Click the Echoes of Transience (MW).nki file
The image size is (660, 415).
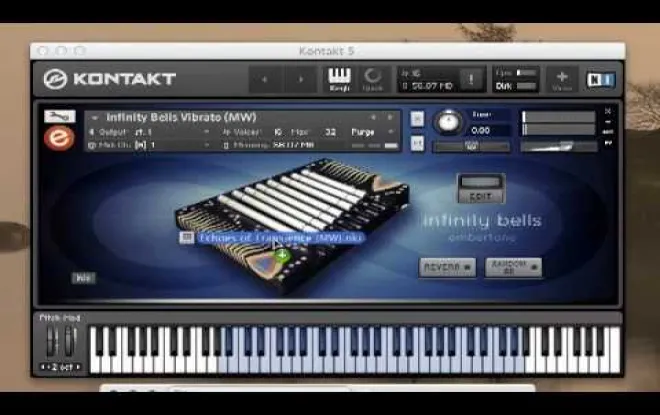point(271,238)
